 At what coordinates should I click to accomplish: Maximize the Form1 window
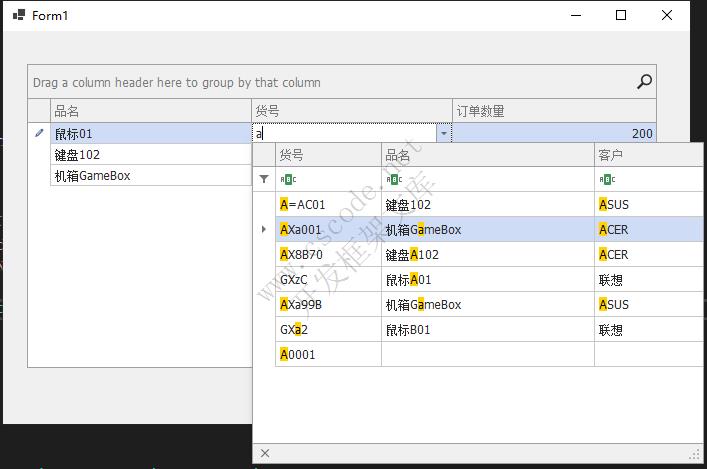point(621,15)
